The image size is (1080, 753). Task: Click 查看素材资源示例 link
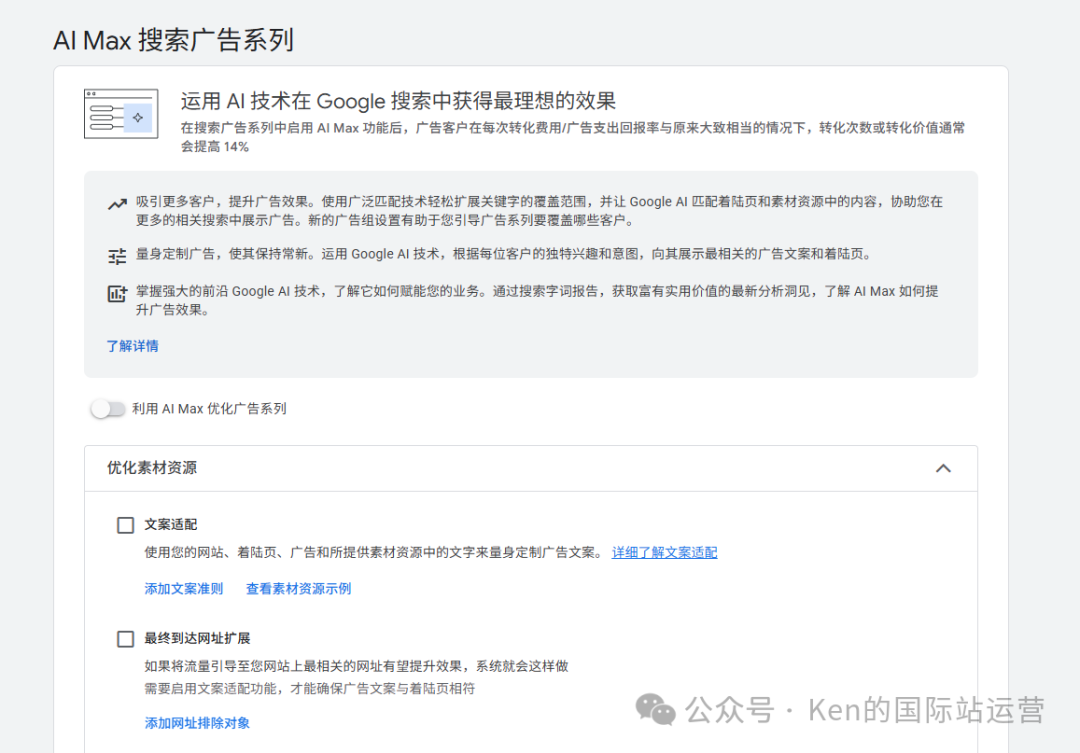[299, 589]
